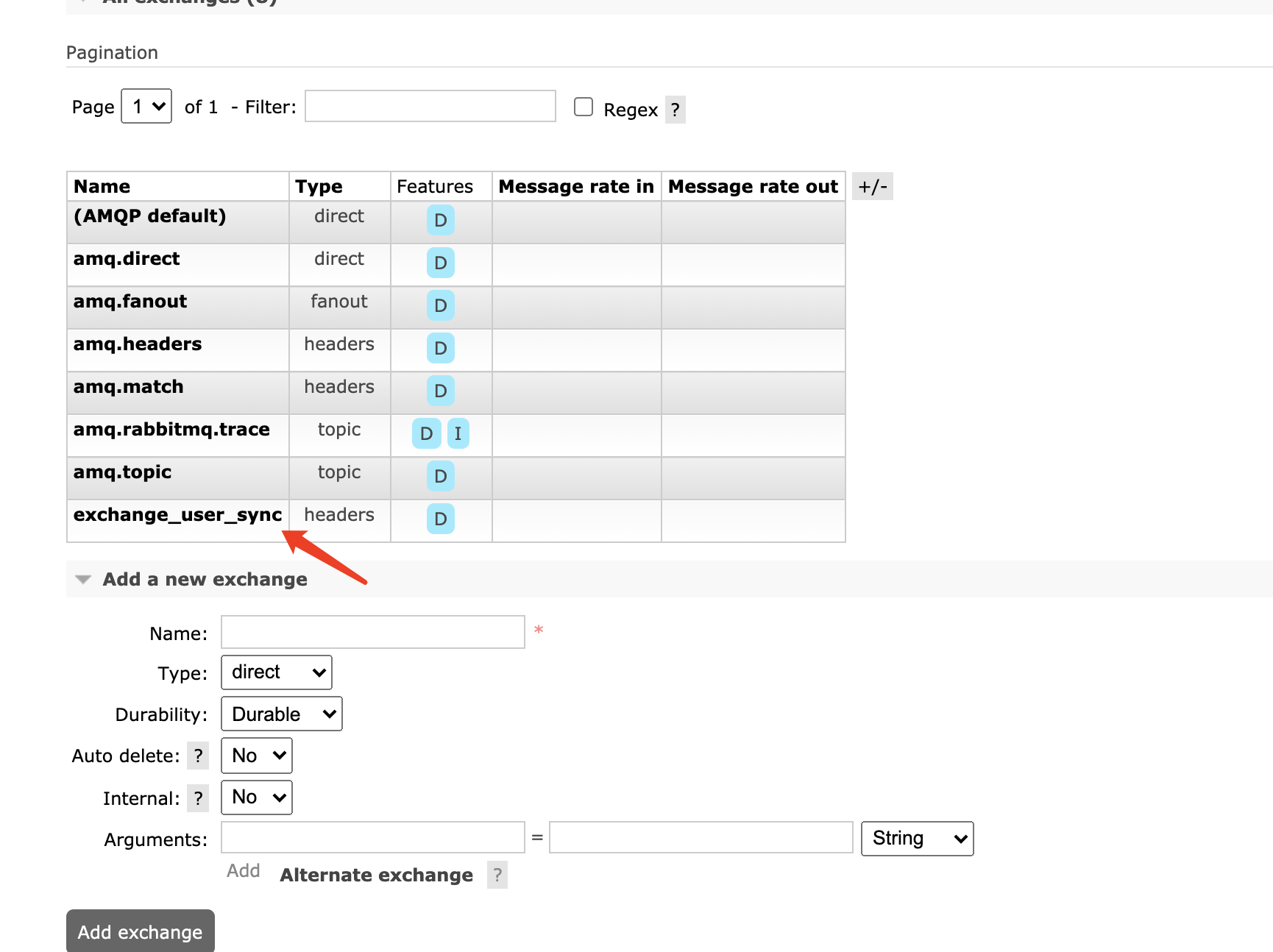The height and width of the screenshot is (952, 1273).
Task: Open the Auto delete No dropdown
Action: click(257, 756)
